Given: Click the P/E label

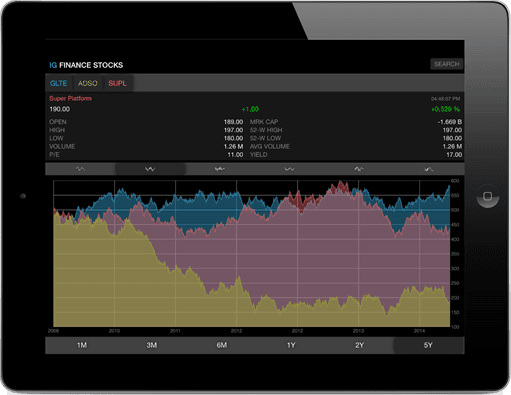Looking at the screenshot, I should [x=54, y=155].
